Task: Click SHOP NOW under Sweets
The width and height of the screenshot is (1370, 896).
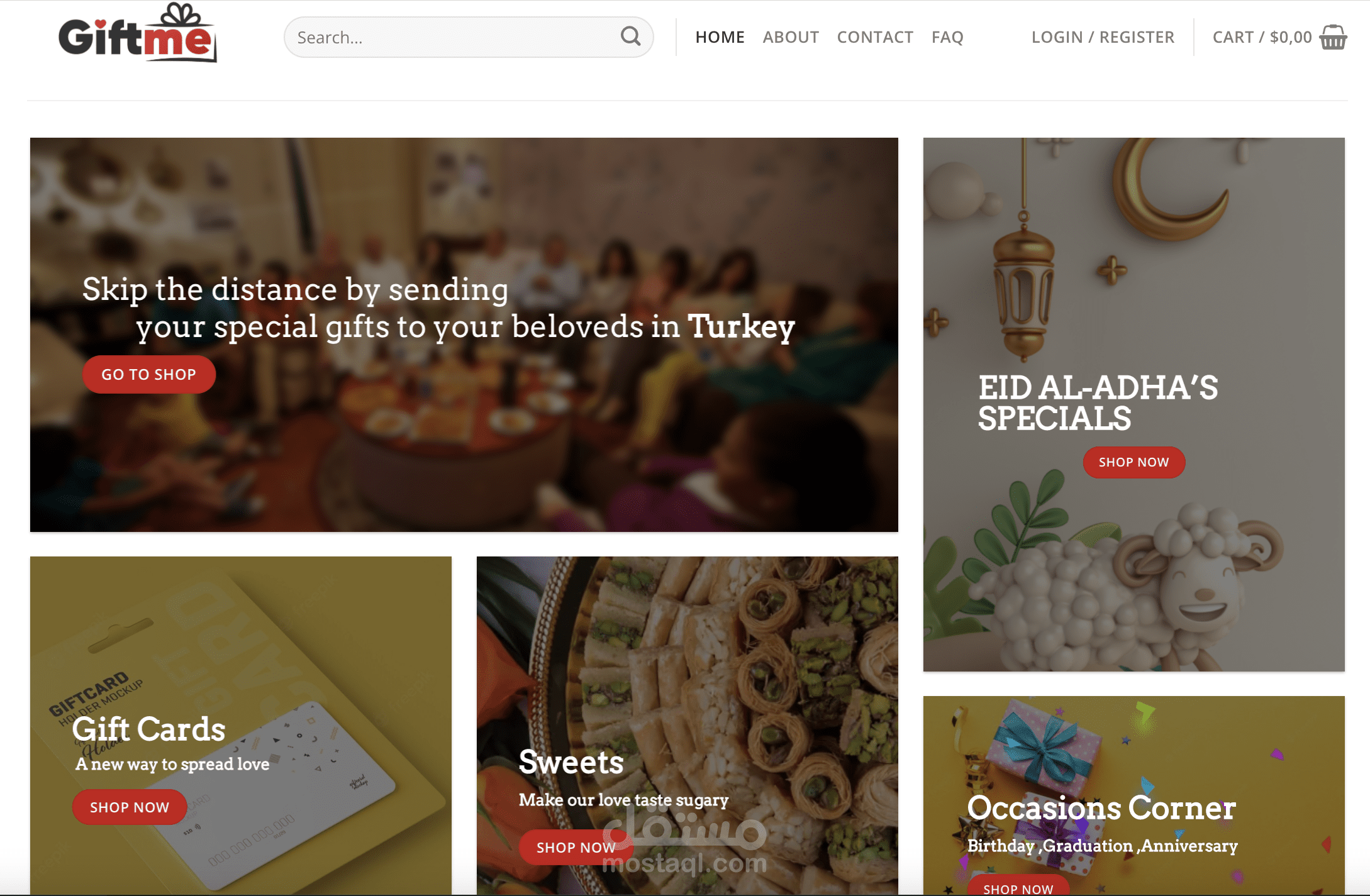Action: coord(576,847)
